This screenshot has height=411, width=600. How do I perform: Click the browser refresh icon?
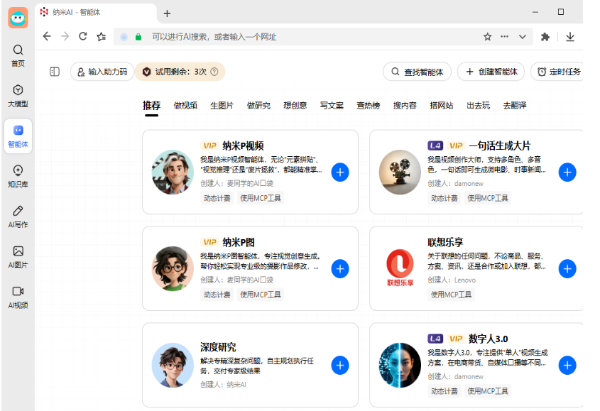[x=84, y=36]
